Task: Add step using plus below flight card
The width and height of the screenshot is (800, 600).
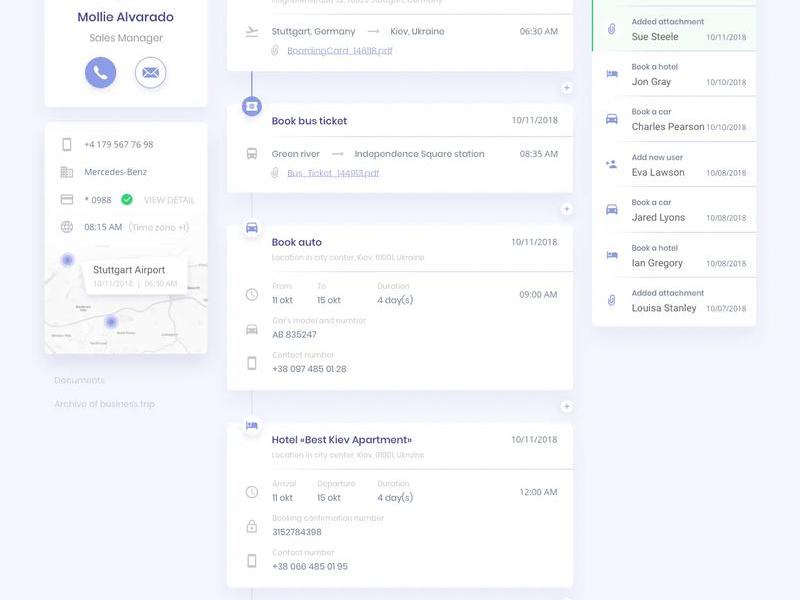Action: pos(566,88)
